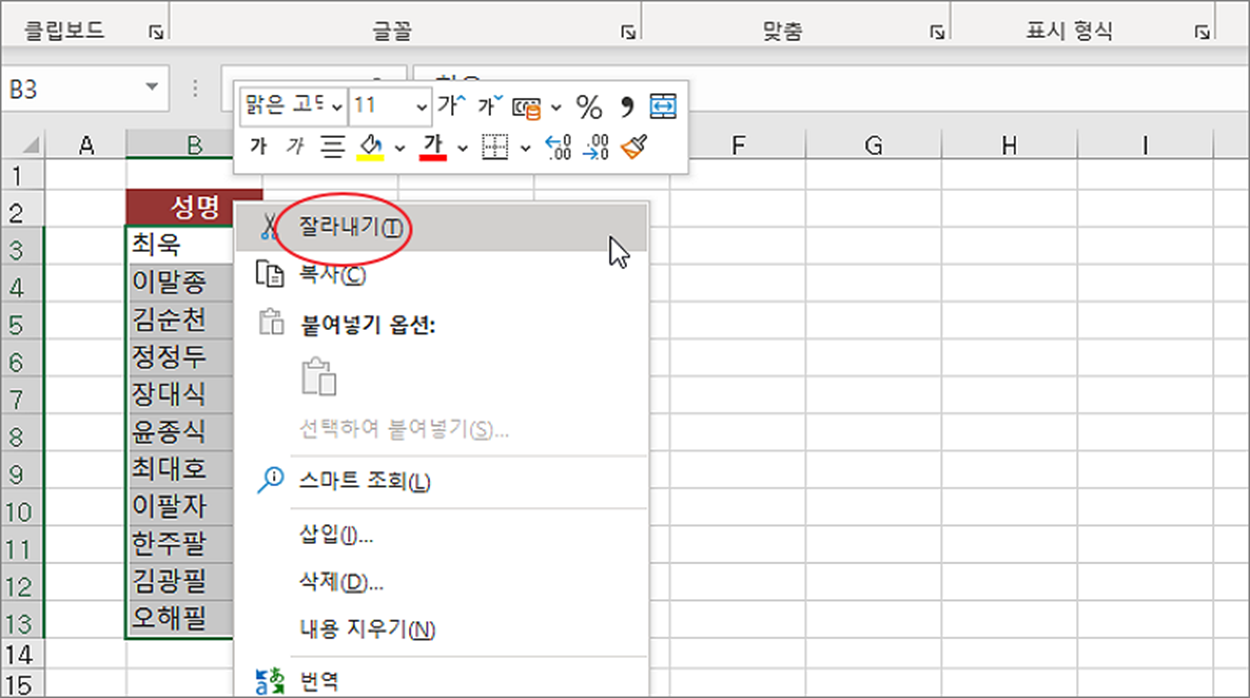
Task: Increase font size in mini toolbar
Action: [453, 105]
